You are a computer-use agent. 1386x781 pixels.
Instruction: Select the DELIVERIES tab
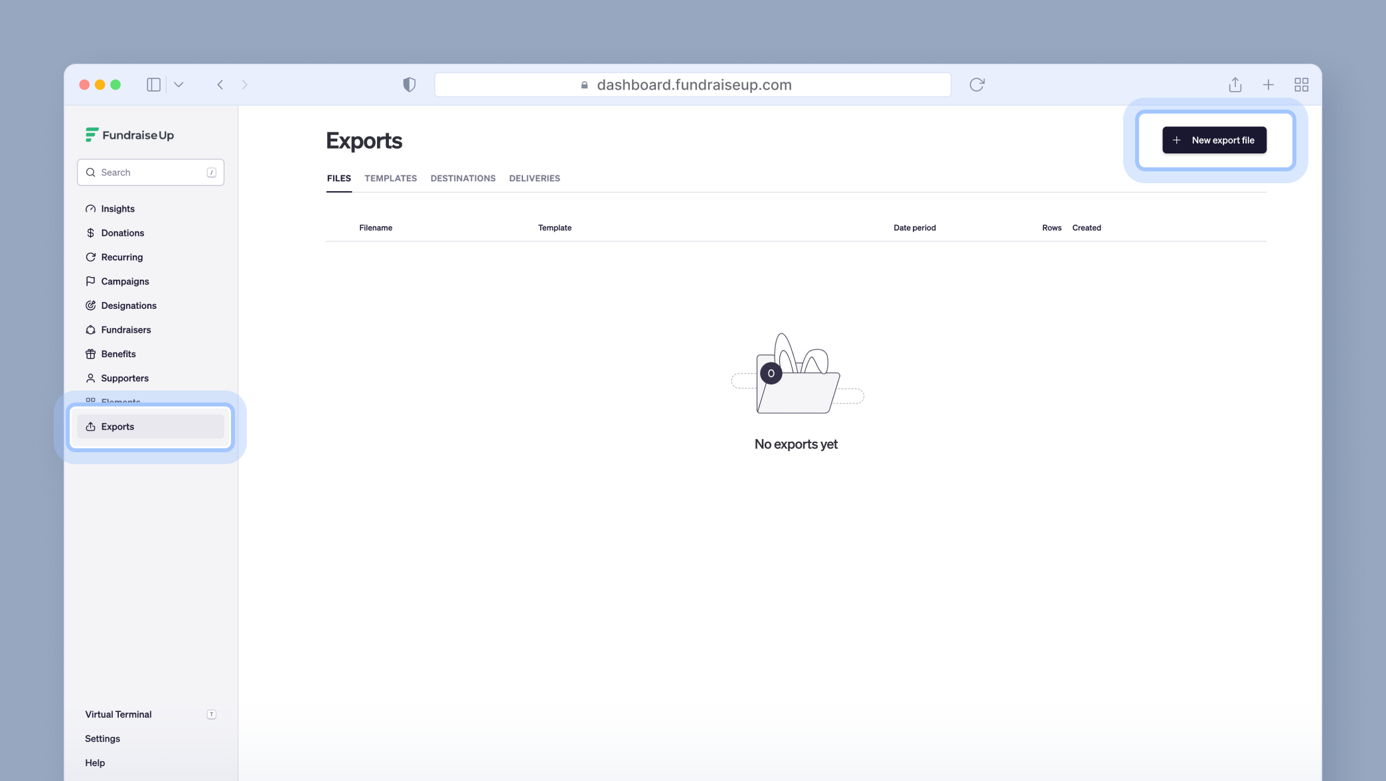pyautogui.click(x=534, y=178)
